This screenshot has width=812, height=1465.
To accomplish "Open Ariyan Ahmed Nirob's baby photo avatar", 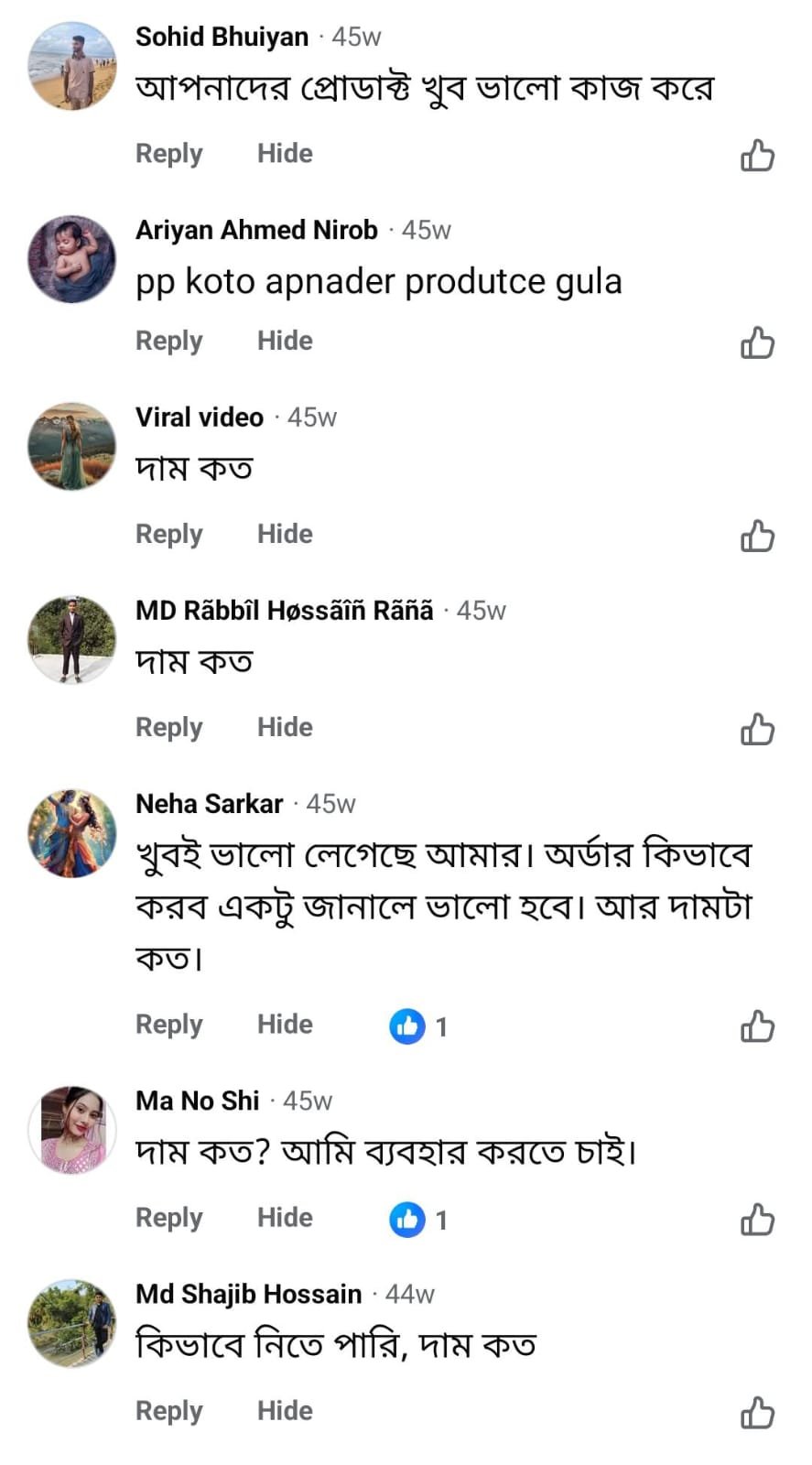I will click(x=72, y=260).
